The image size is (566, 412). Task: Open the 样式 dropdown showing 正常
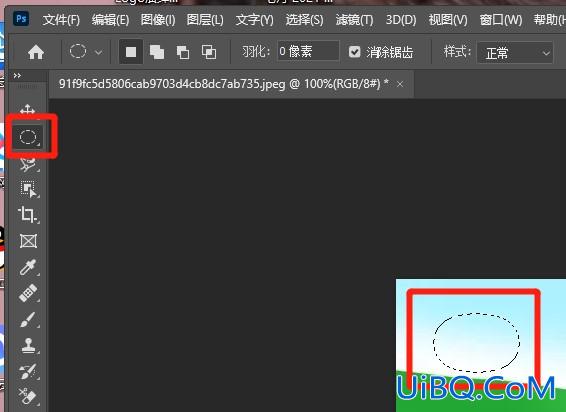point(515,53)
